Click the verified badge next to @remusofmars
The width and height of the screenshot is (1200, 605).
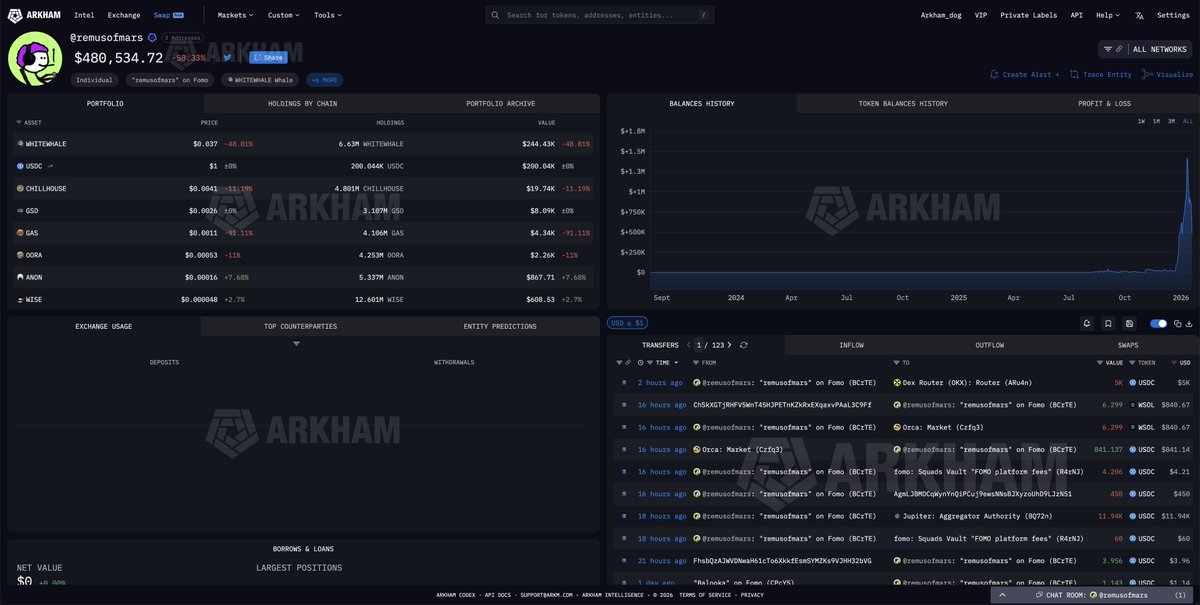click(152, 38)
